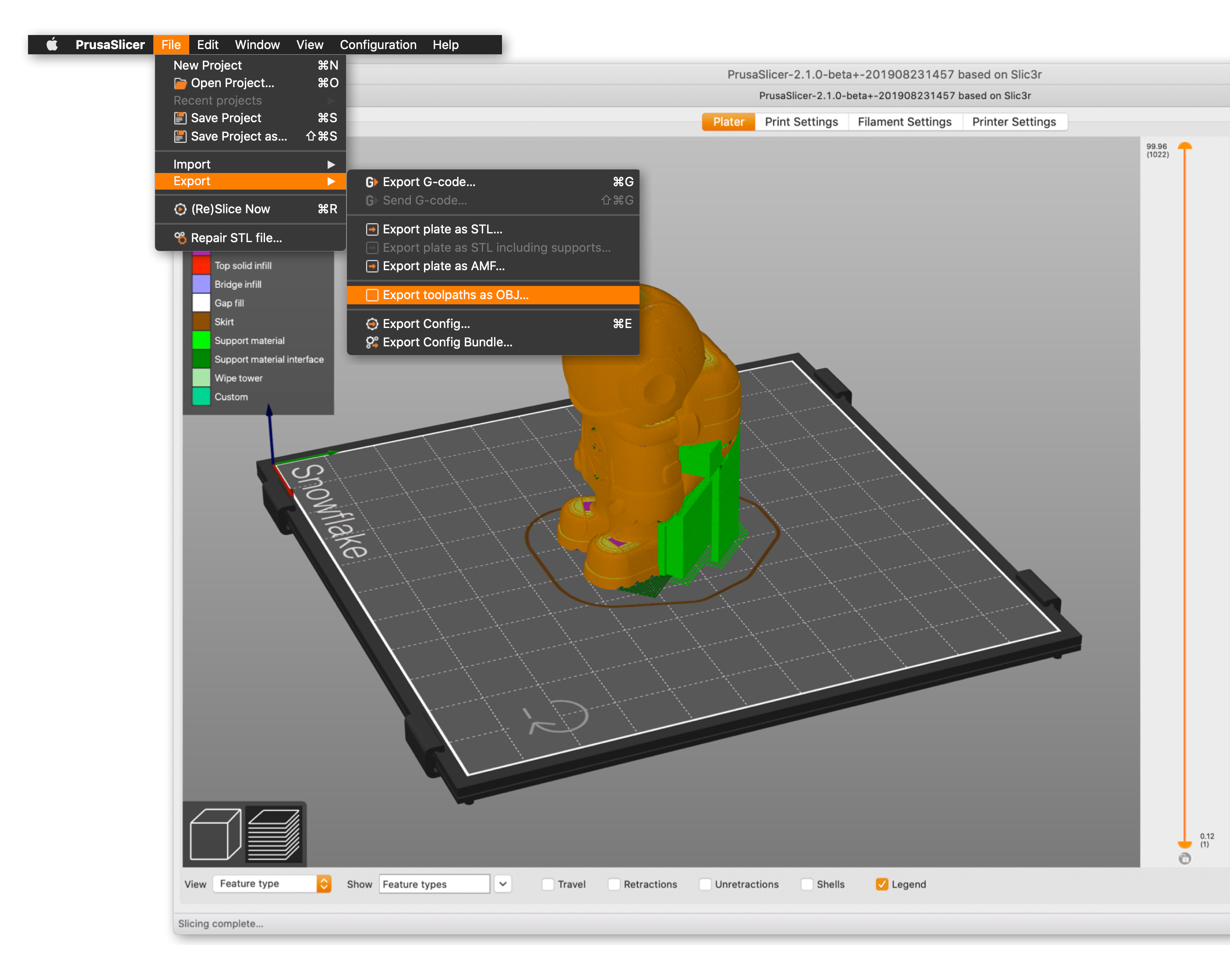Select Export toolpaths as OBJ menu item
Screen dimensions: 1230x980
pyautogui.click(x=455, y=295)
